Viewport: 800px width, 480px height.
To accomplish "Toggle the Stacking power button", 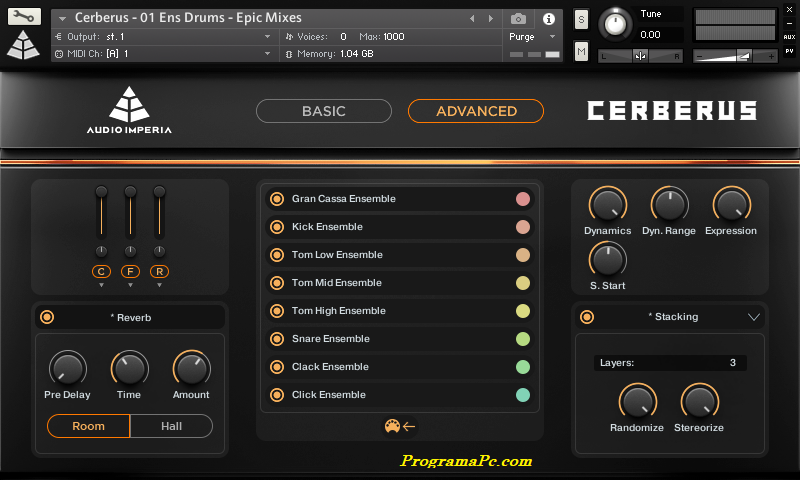I will (x=587, y=317).
